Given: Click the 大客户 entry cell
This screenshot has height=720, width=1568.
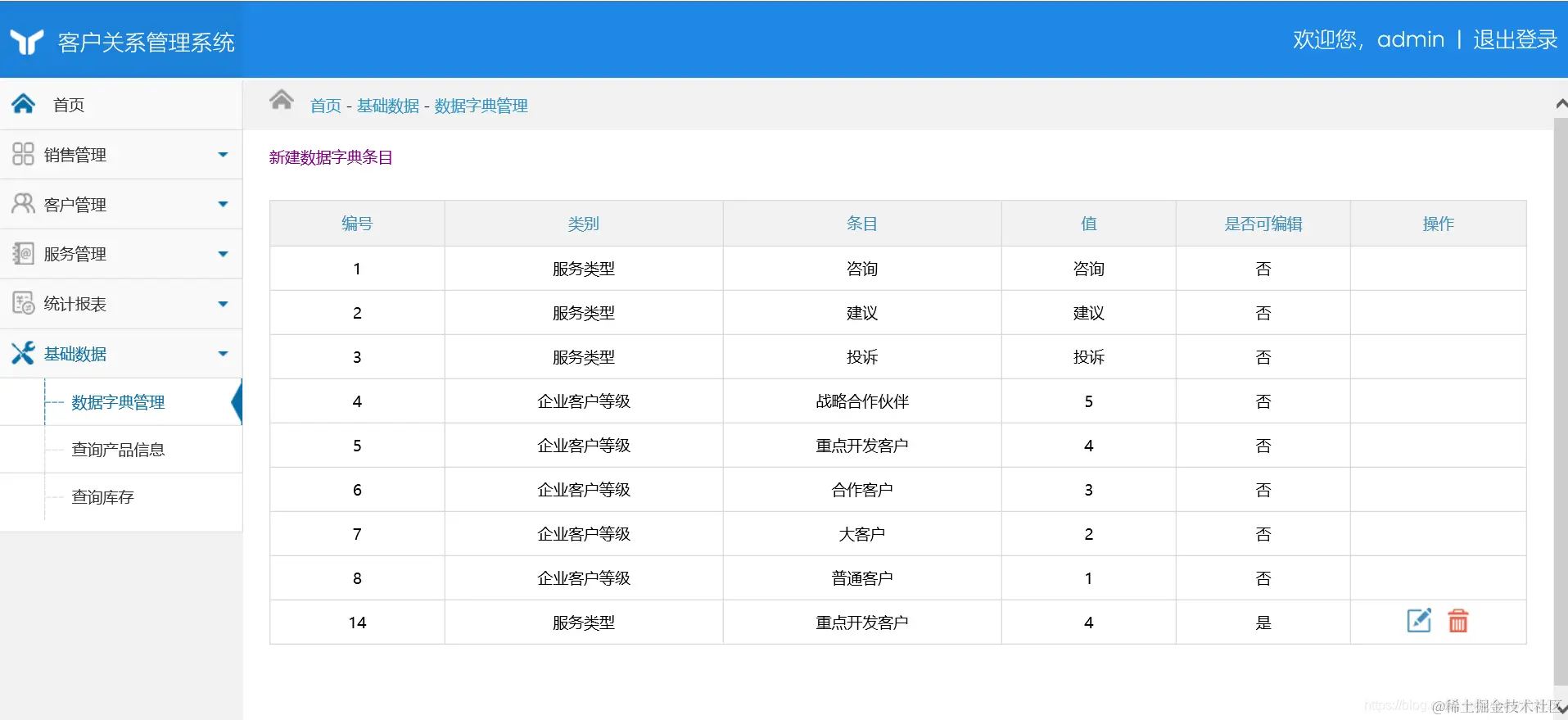Looking at the screenshot, I should click(x=862, y=534).
